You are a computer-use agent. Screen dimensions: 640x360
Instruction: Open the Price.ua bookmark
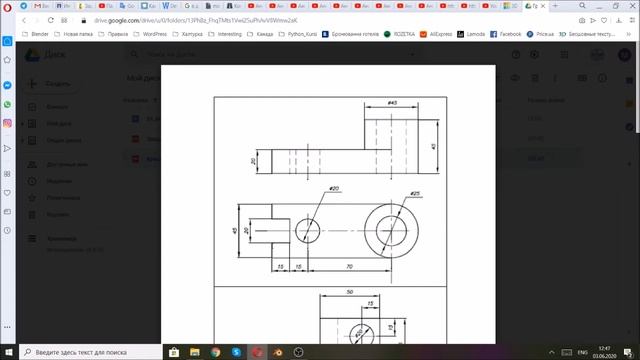(540, 34)
